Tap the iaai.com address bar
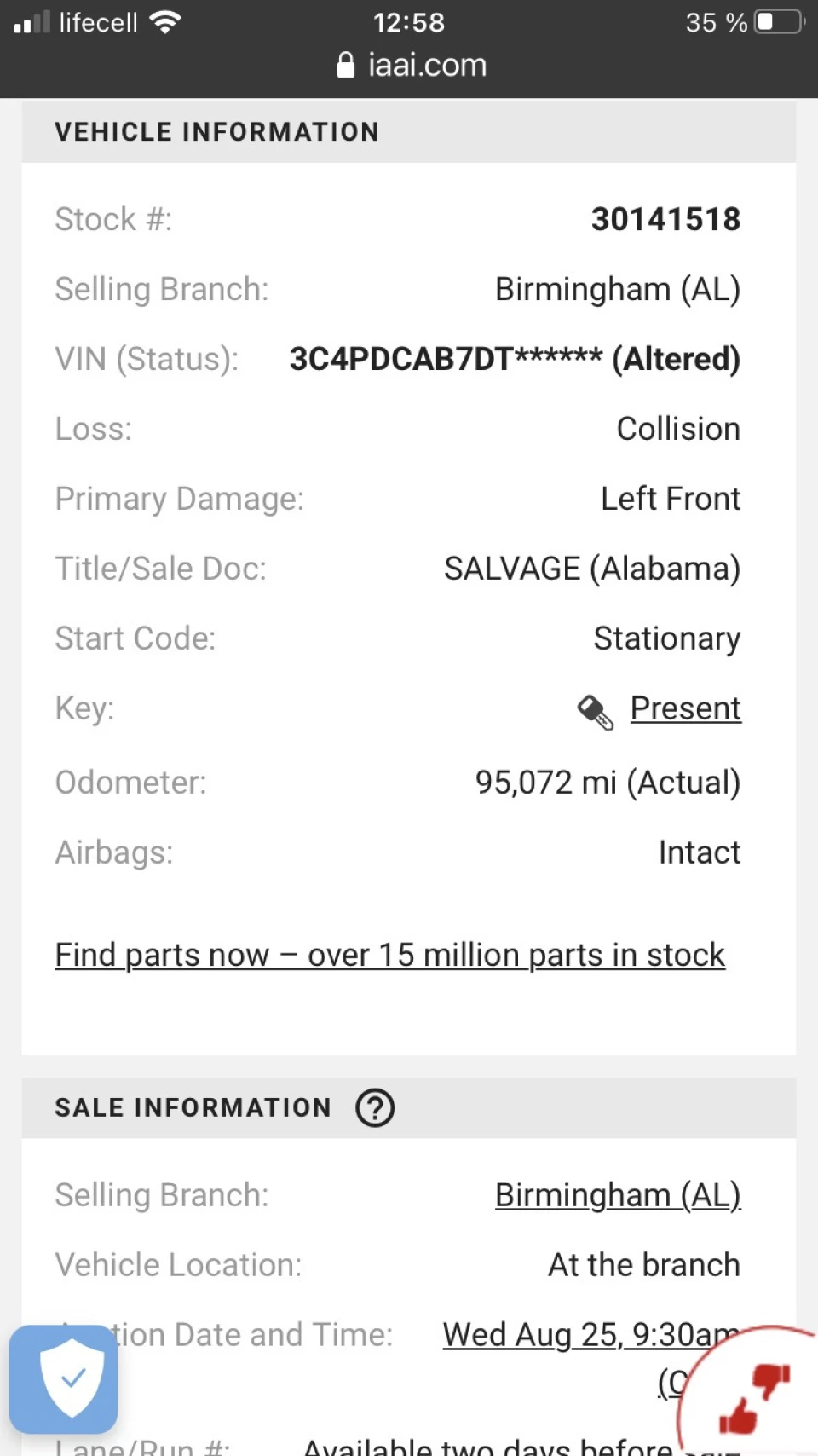818x1456 pixels. [x=412, y=65]
